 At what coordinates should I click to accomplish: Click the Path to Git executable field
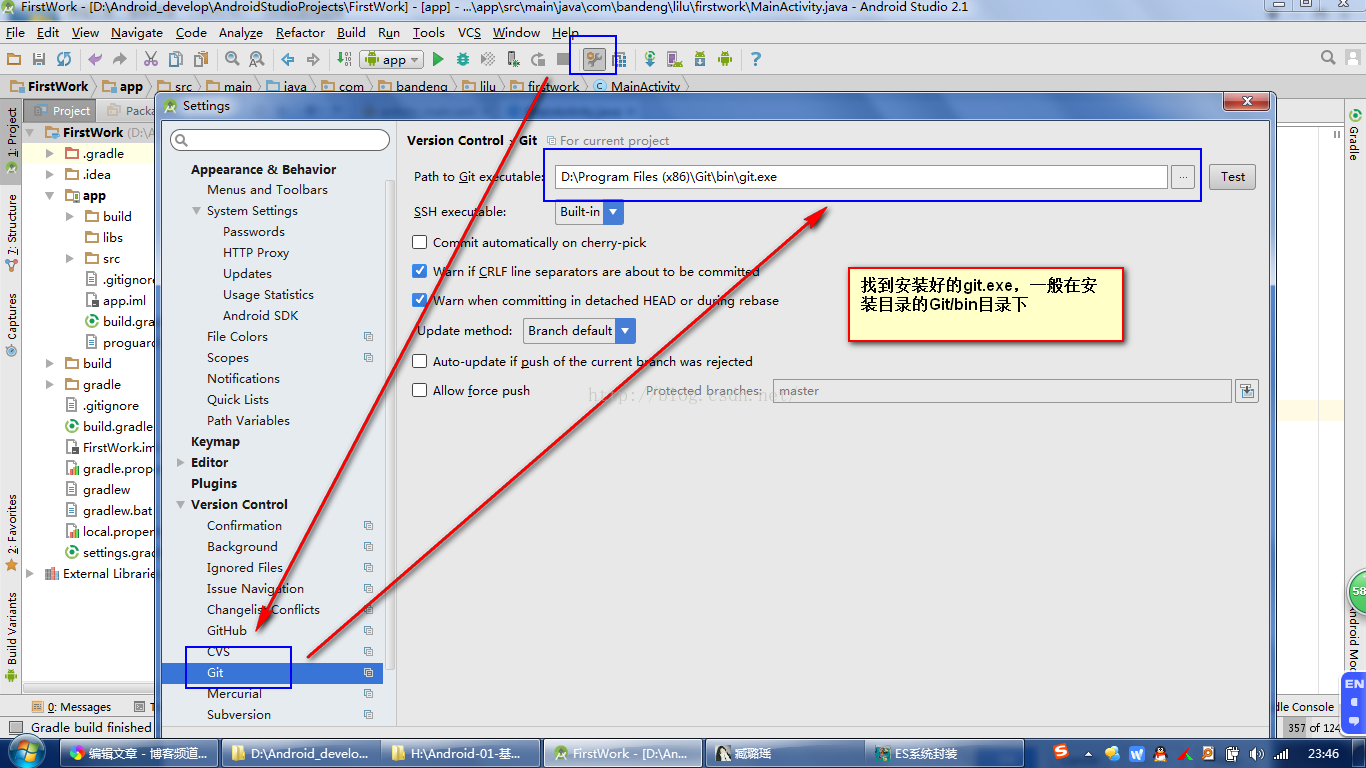(862, 177)
